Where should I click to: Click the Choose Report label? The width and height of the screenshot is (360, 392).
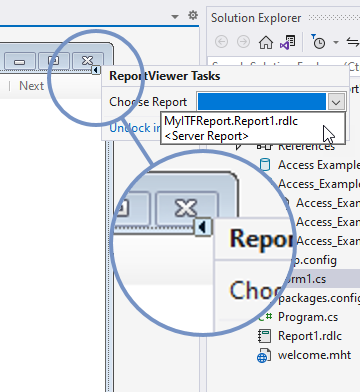click(x=148, y=102)
